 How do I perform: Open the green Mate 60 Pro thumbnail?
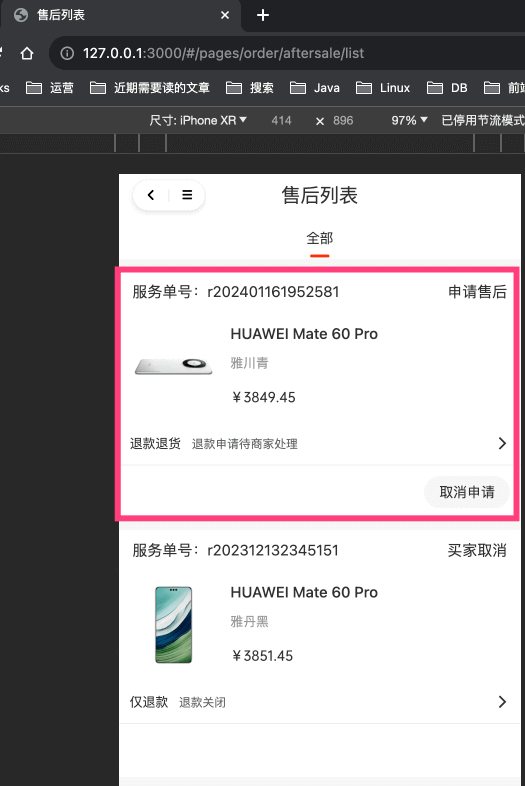(x=173, y=625)
